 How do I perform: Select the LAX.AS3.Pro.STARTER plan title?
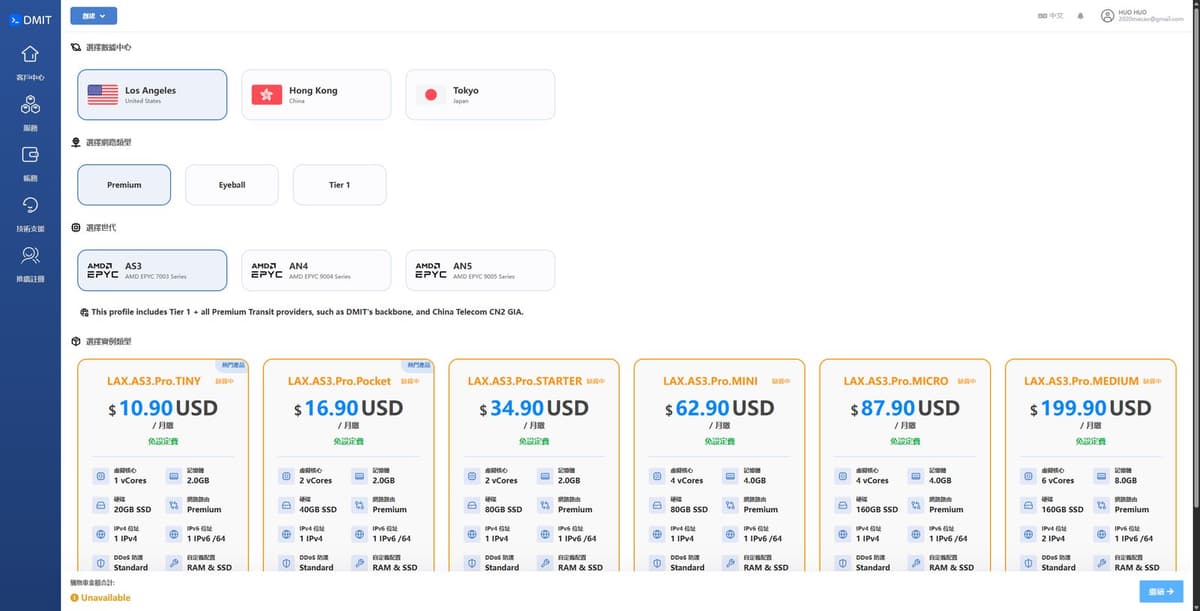[x=525, y=381]
